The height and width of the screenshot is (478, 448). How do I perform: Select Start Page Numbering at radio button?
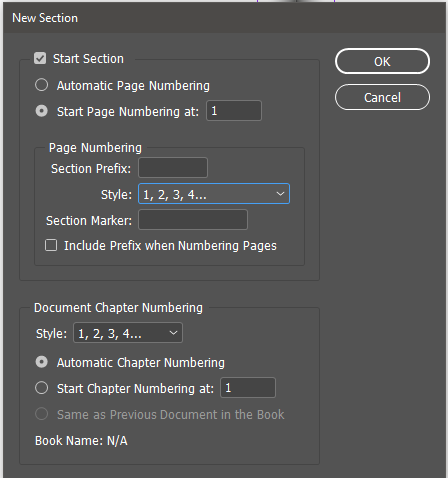42,111
